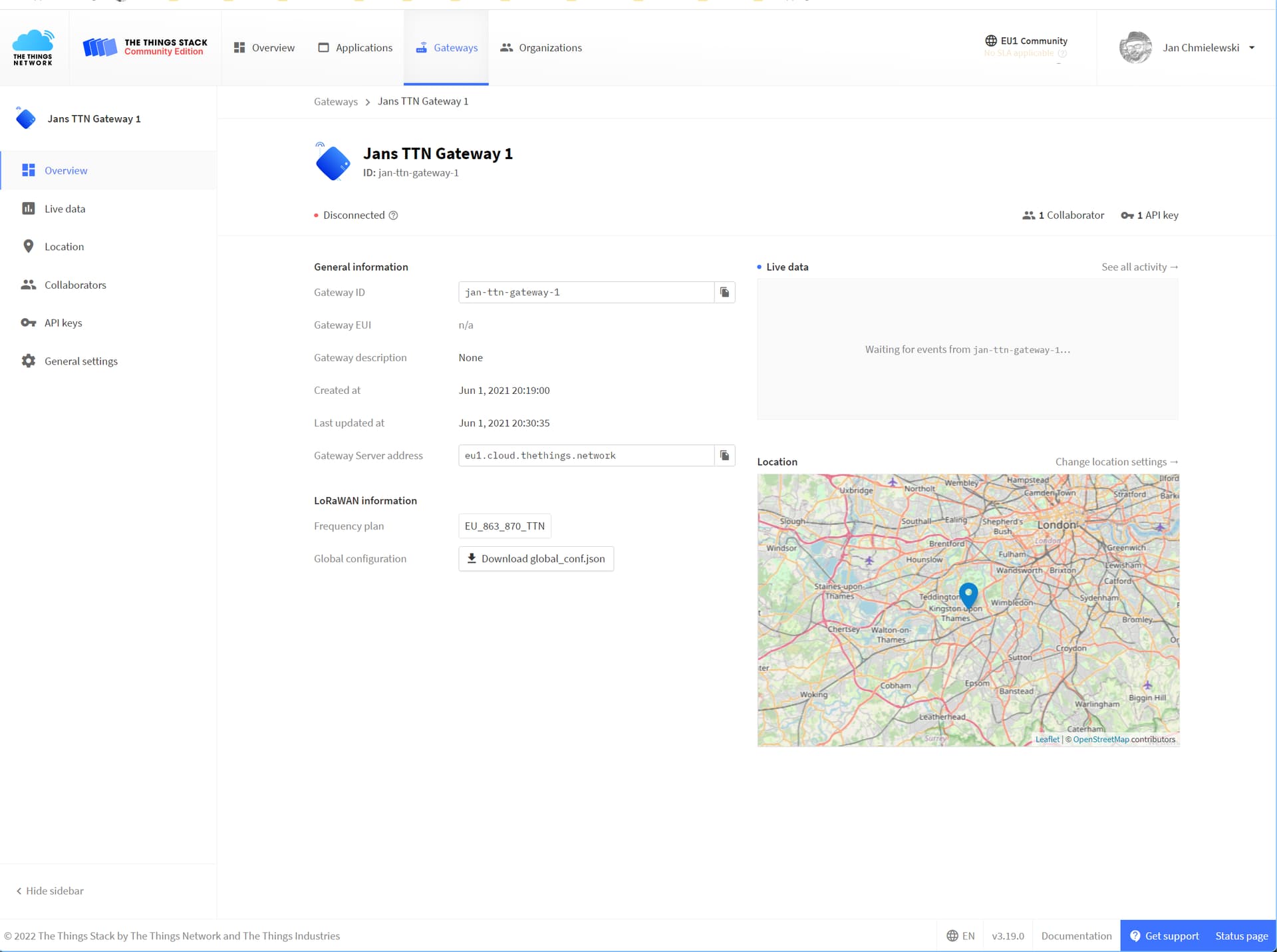
Task: Click the large gateway icon beside title
Action: pyautogui.click(x=333, y=162)
